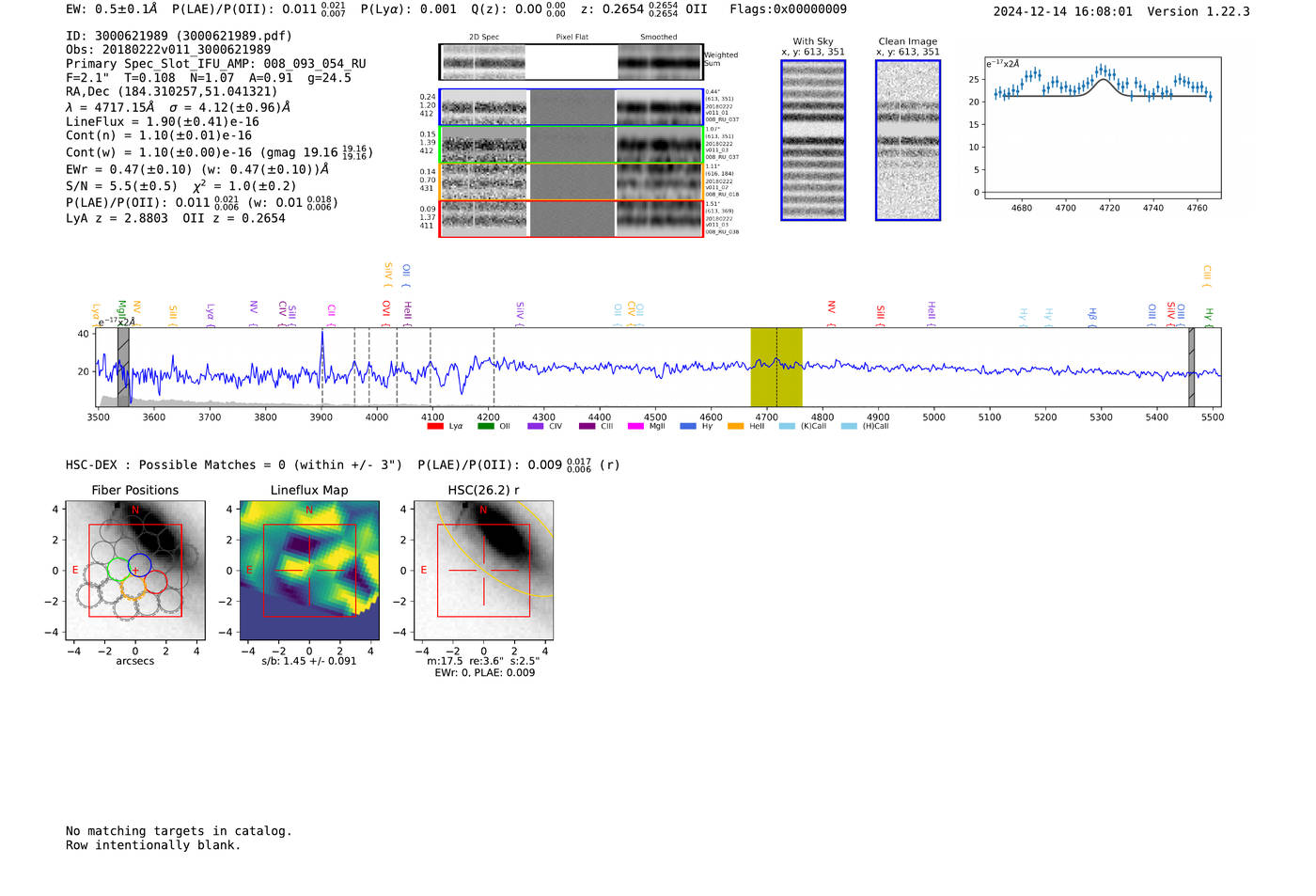
Task: Open the With Sky cutout image
Action: tap(813, 140)
